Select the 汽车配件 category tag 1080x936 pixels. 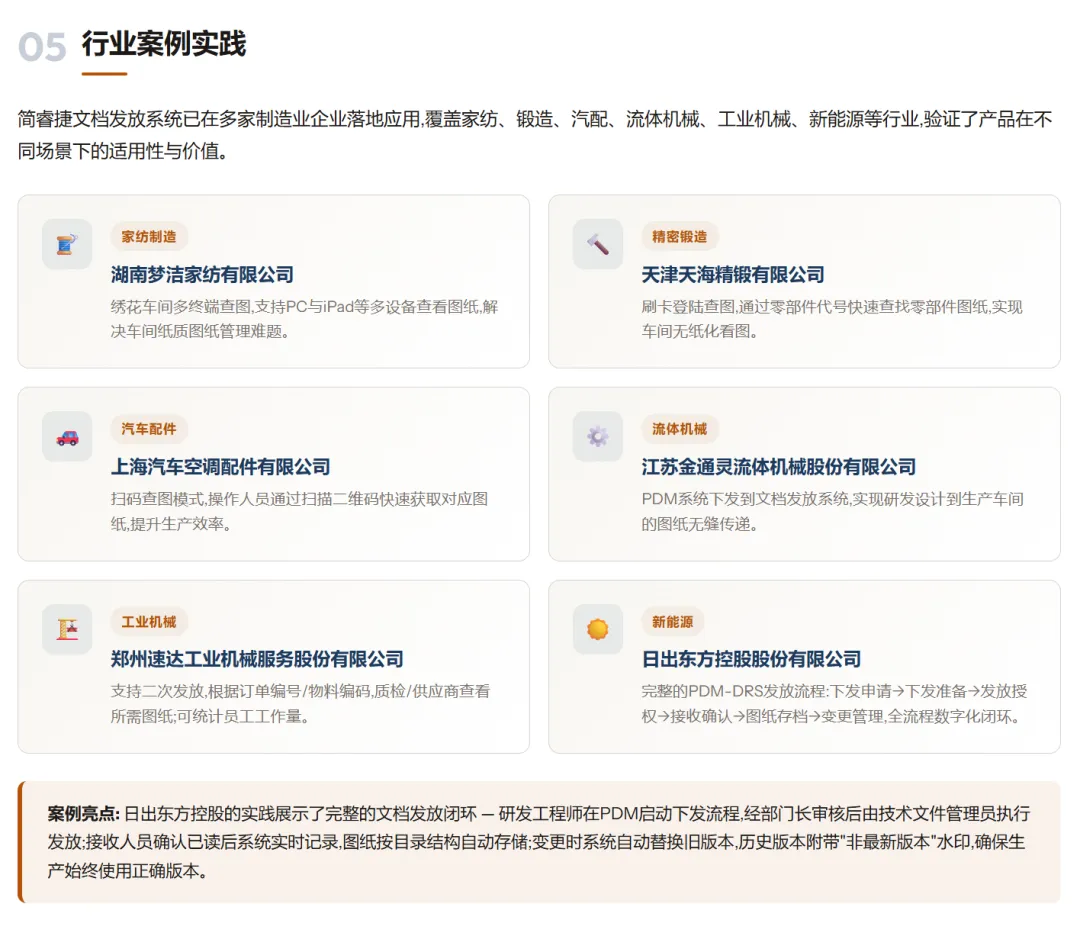(x=149, y=428)
